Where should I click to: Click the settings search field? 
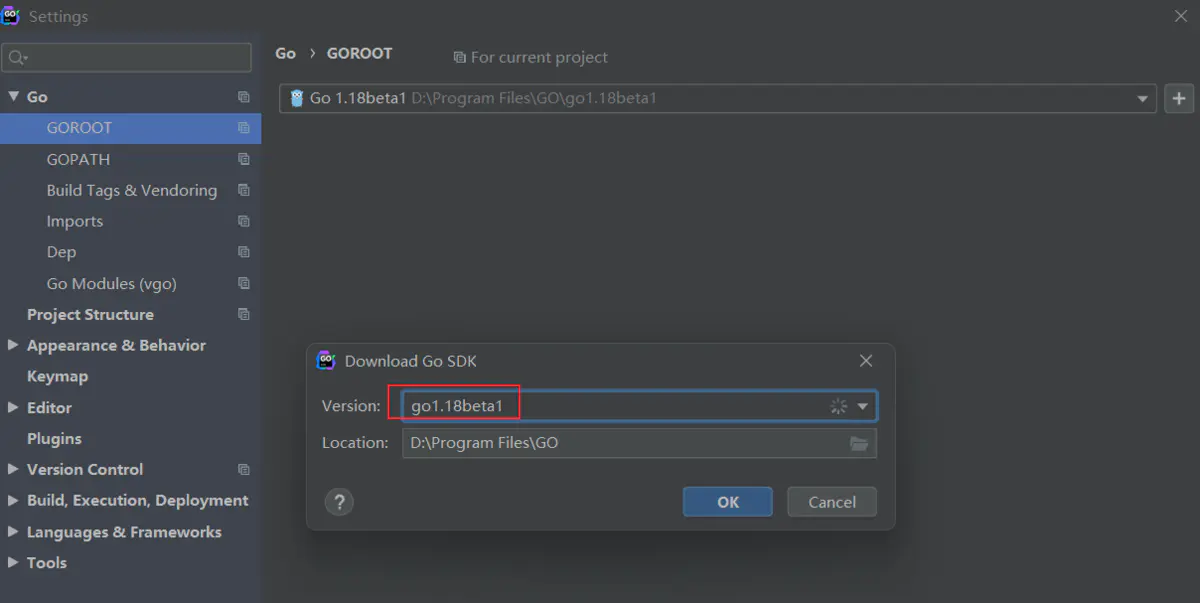tap(127, 58)
